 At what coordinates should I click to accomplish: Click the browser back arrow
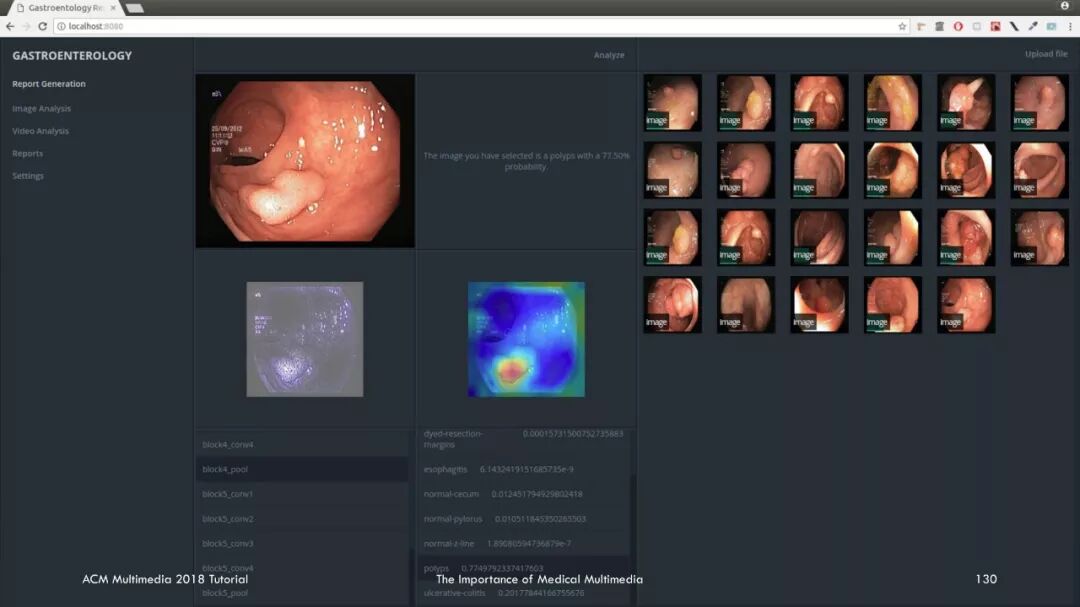pos(10,26)
